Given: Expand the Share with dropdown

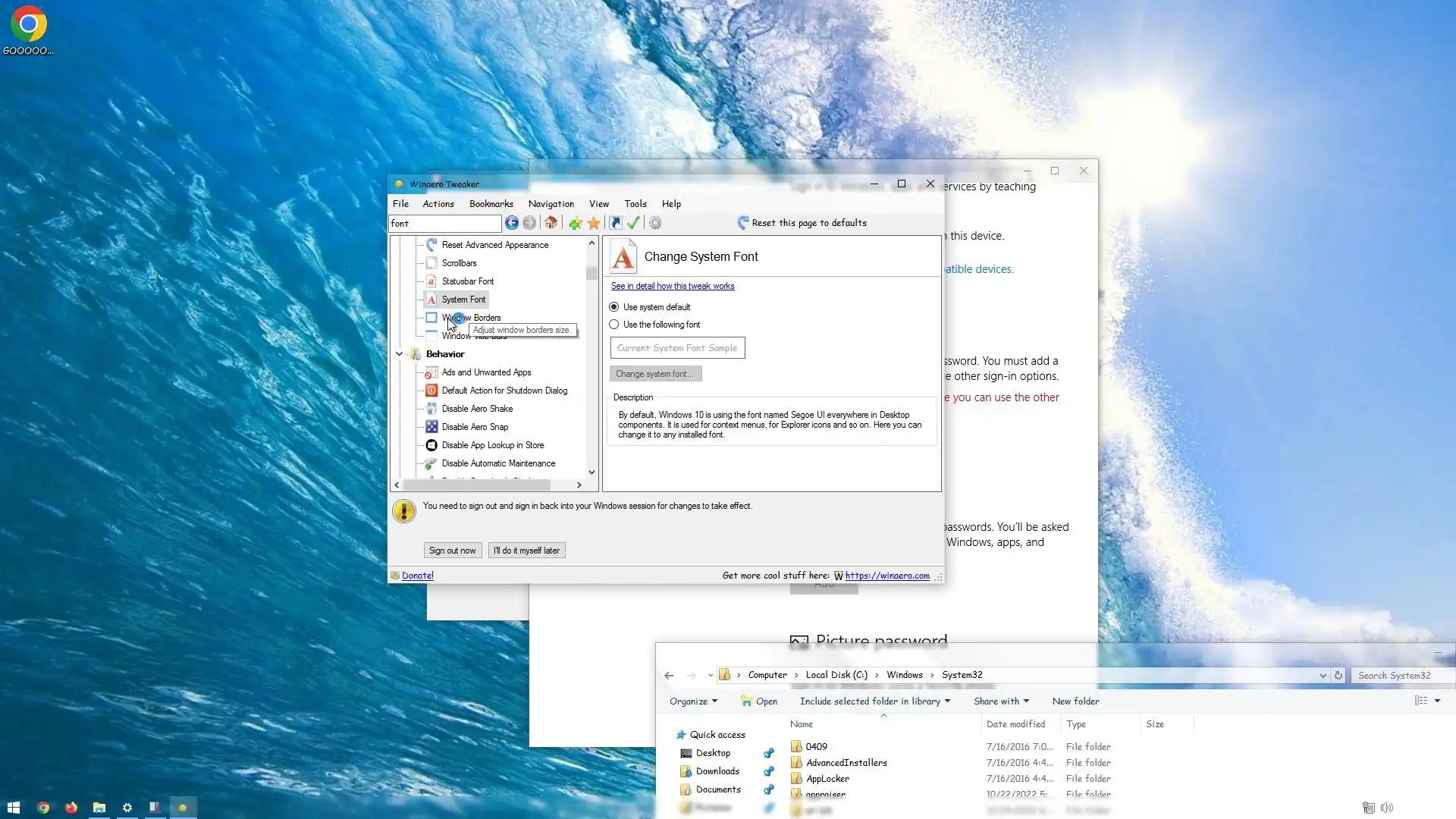Looking at the screenshot, I should (x=1001, y=701).
